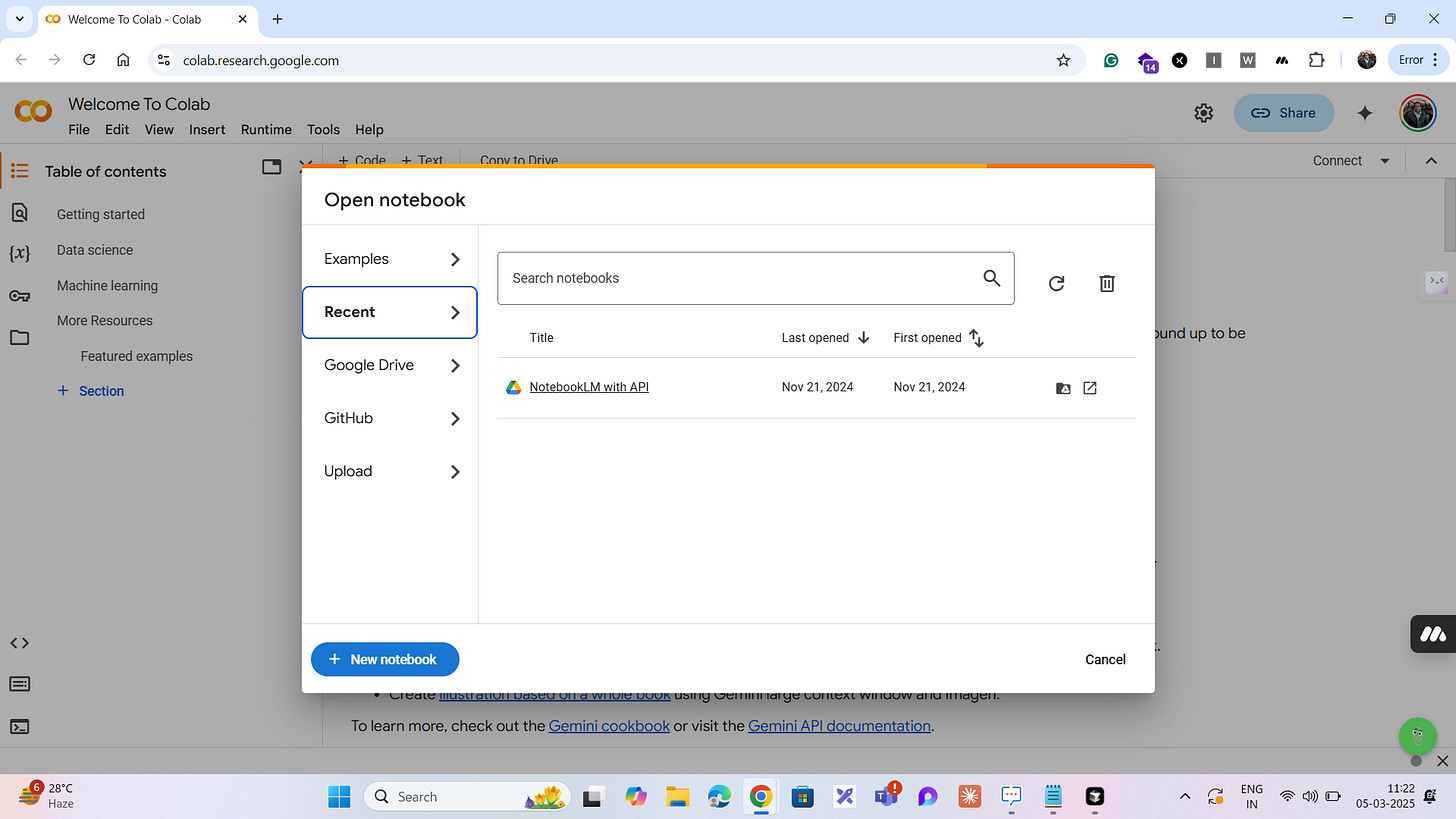Expand the Connect dropdown
Viewport: 1456px width, 819px height.
pos(1386,160)
